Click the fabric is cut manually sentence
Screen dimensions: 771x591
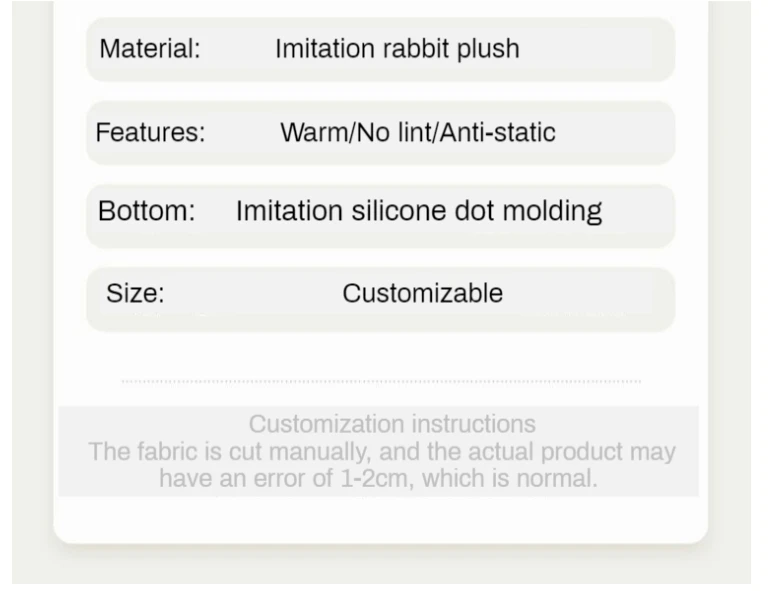(x=382, y=451)
